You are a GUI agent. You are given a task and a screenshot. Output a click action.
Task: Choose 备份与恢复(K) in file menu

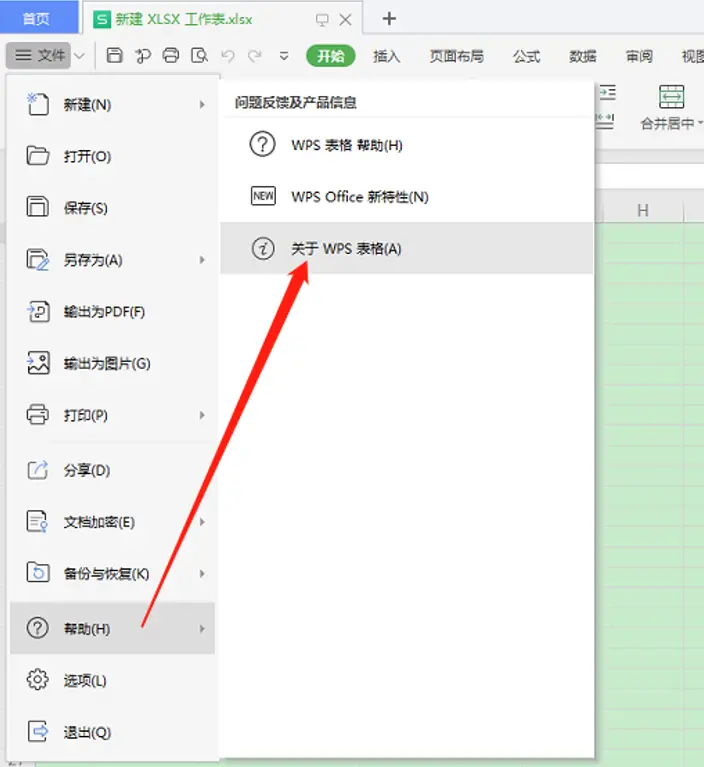click(113, 573)
